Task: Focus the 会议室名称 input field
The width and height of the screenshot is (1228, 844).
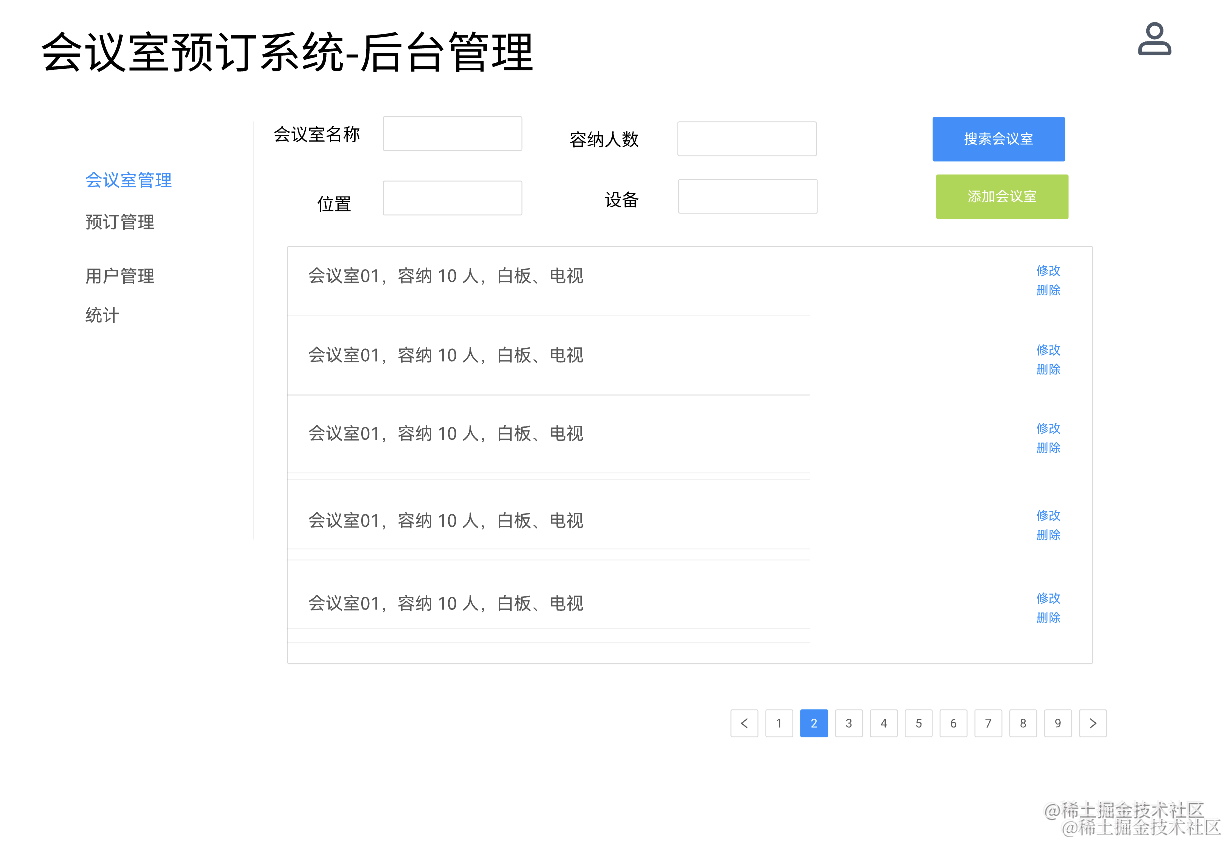Action: tap(453, 134)
